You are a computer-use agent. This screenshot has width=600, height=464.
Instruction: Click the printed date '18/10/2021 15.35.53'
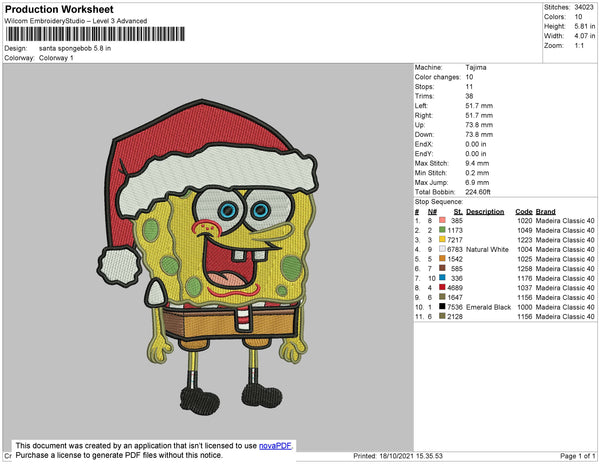click(x=411, y=456)
